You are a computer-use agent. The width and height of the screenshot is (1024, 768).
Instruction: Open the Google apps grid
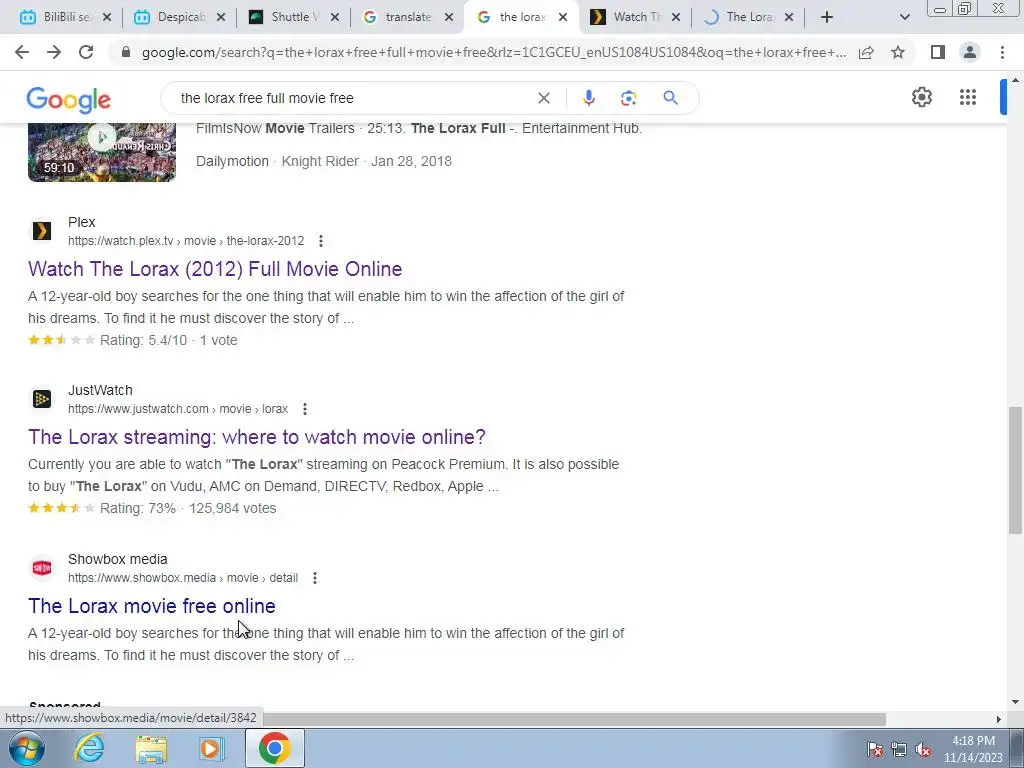[968, 97]
